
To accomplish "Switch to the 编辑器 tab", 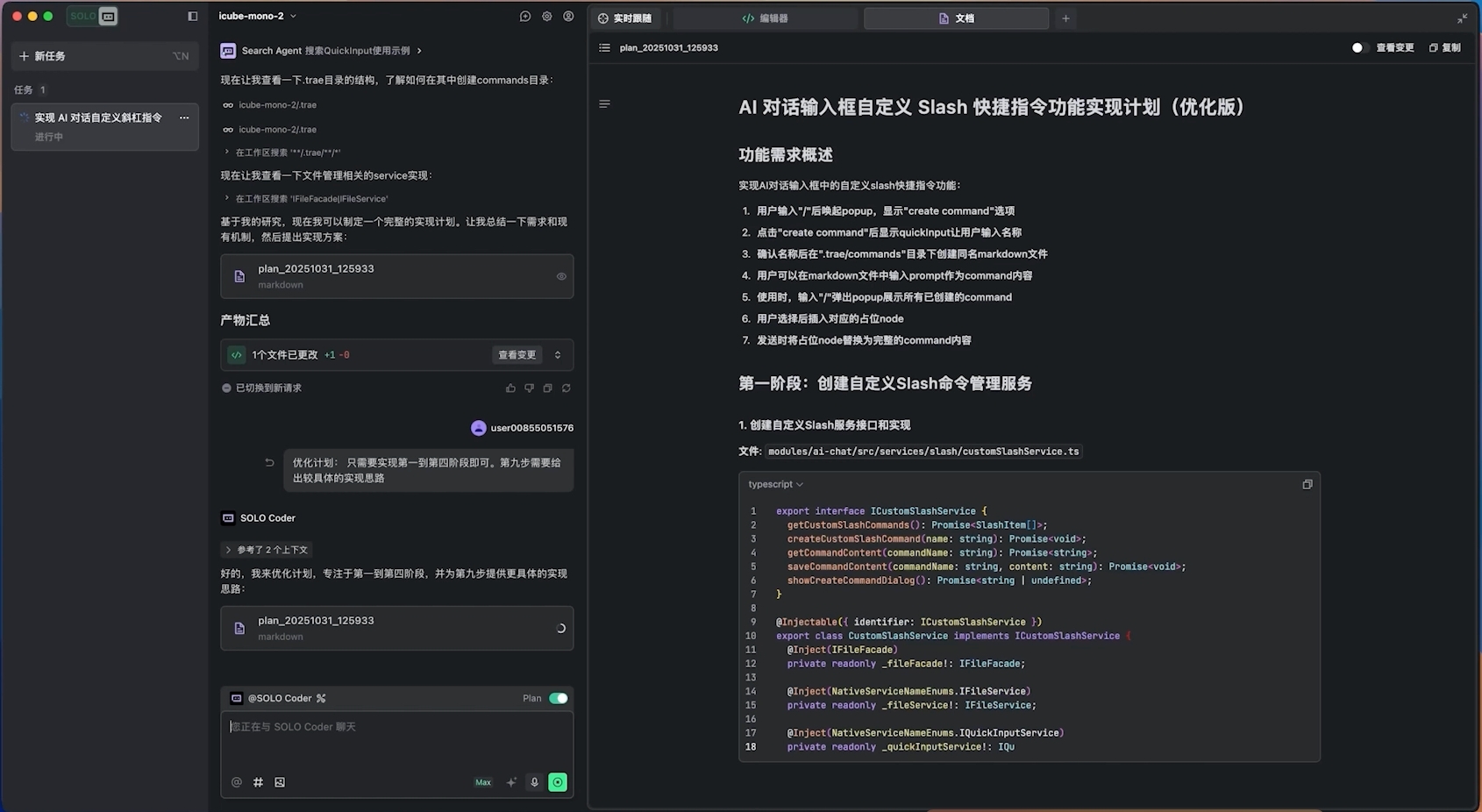I will coord(765,18).
